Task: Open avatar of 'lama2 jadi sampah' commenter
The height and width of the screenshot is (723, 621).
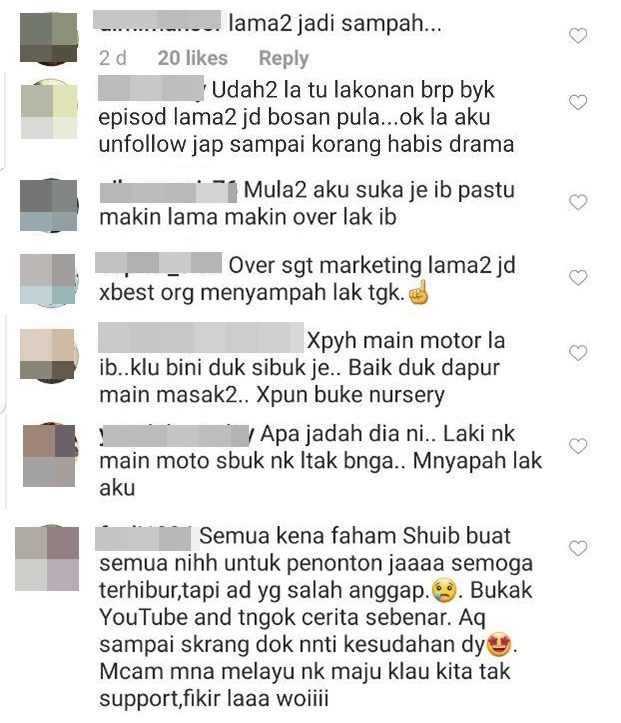Action: [x=49, y=37]
